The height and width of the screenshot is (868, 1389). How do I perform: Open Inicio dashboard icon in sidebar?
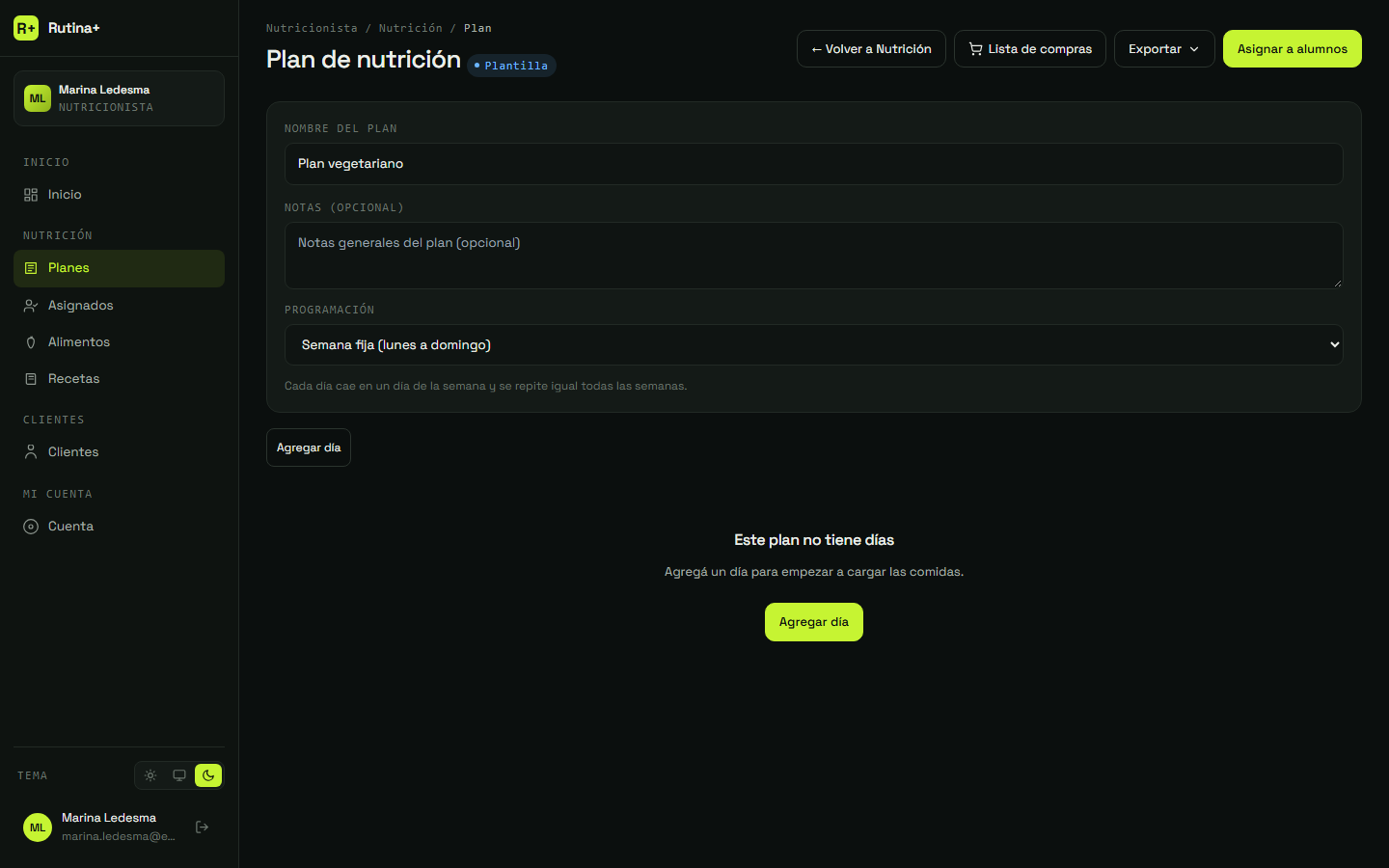click(31, 195)
